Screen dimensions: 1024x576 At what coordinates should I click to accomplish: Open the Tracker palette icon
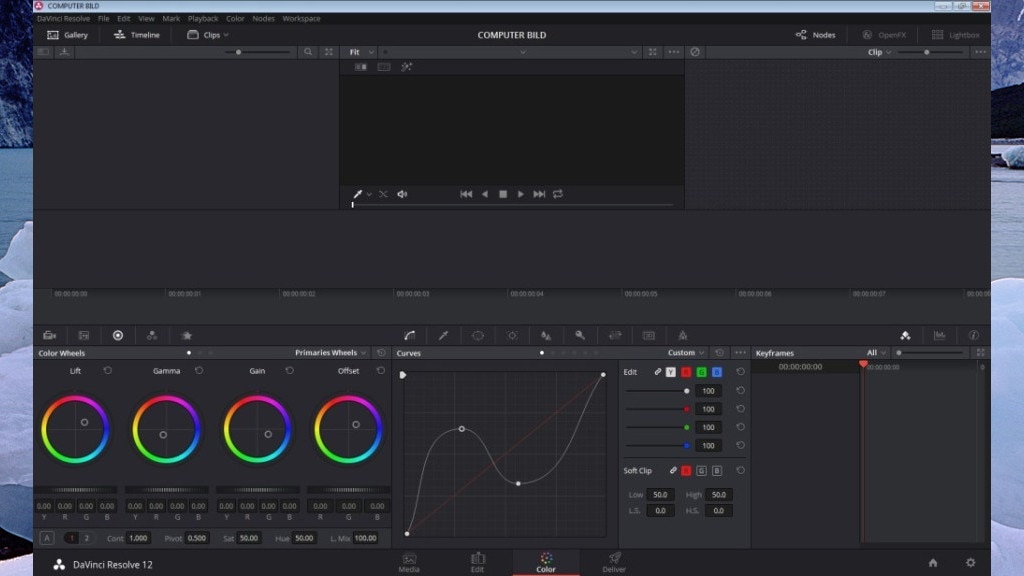click(x=512, y=336)
